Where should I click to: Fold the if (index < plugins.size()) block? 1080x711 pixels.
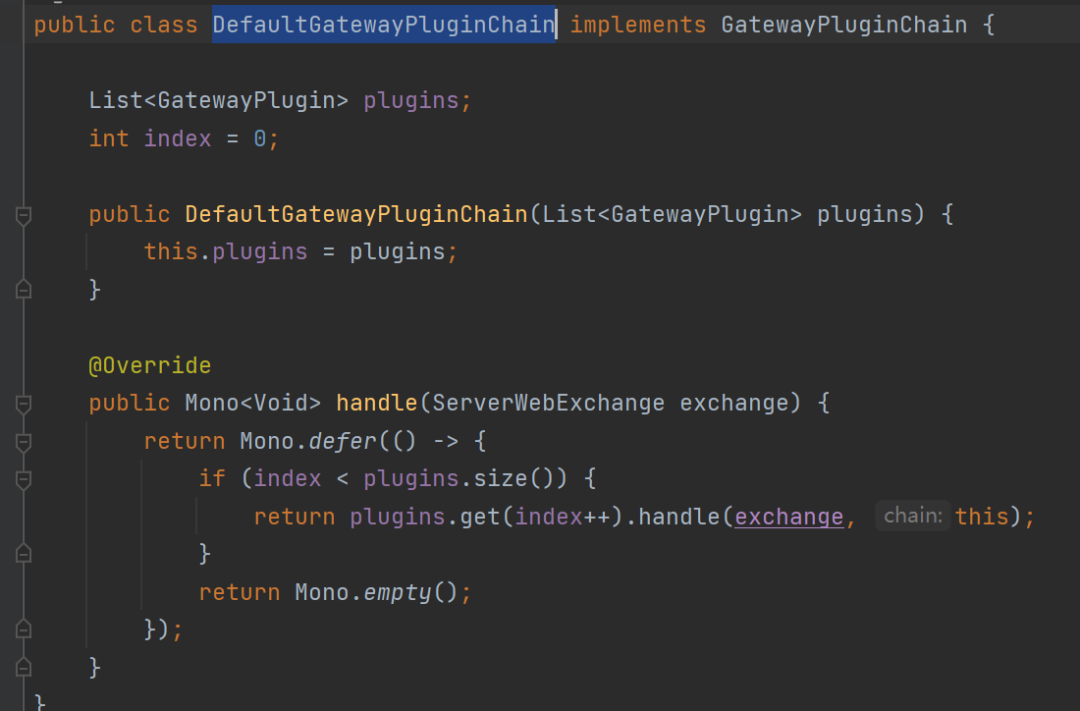[23, 480]
